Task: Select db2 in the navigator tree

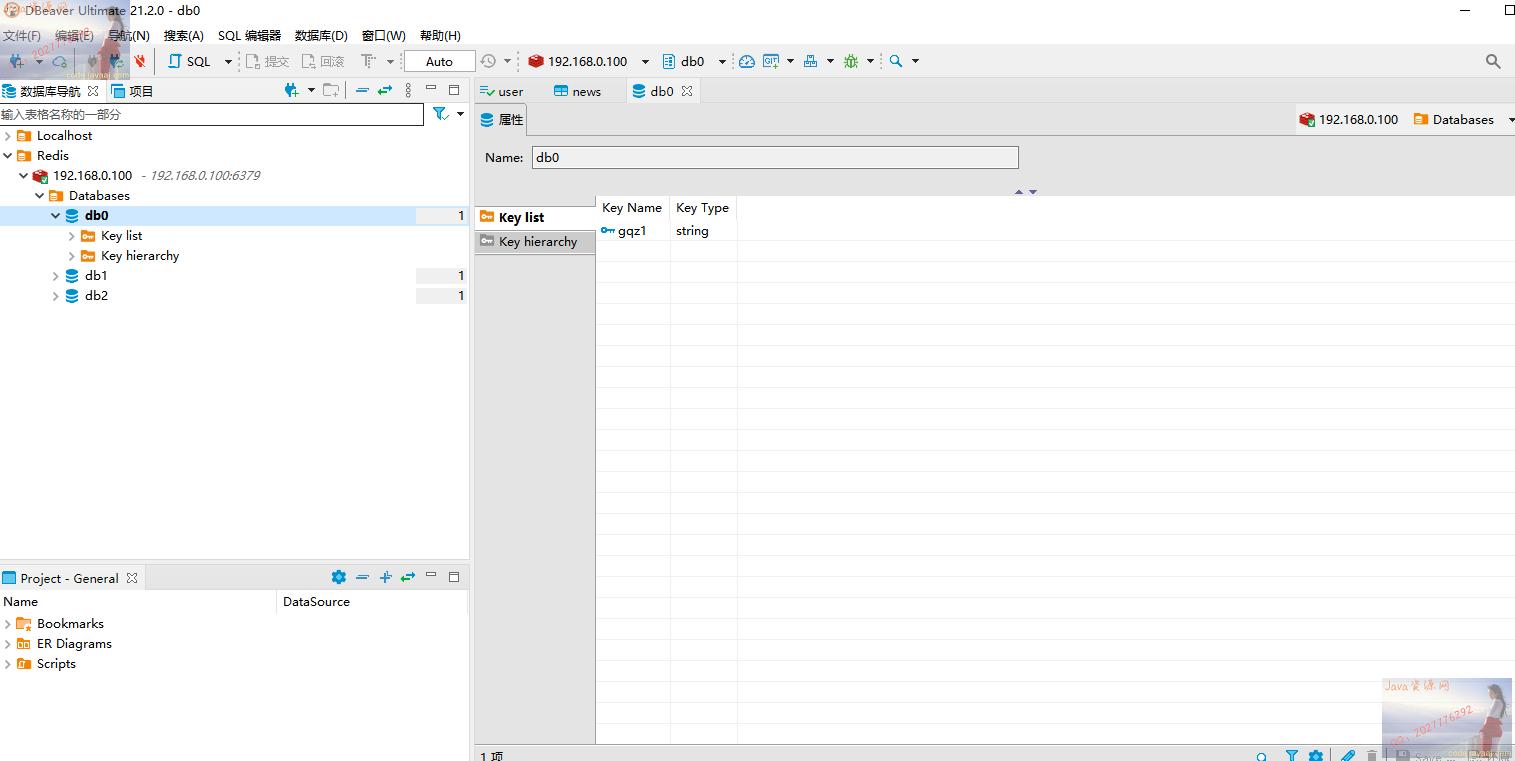Action: click(96, 296)
